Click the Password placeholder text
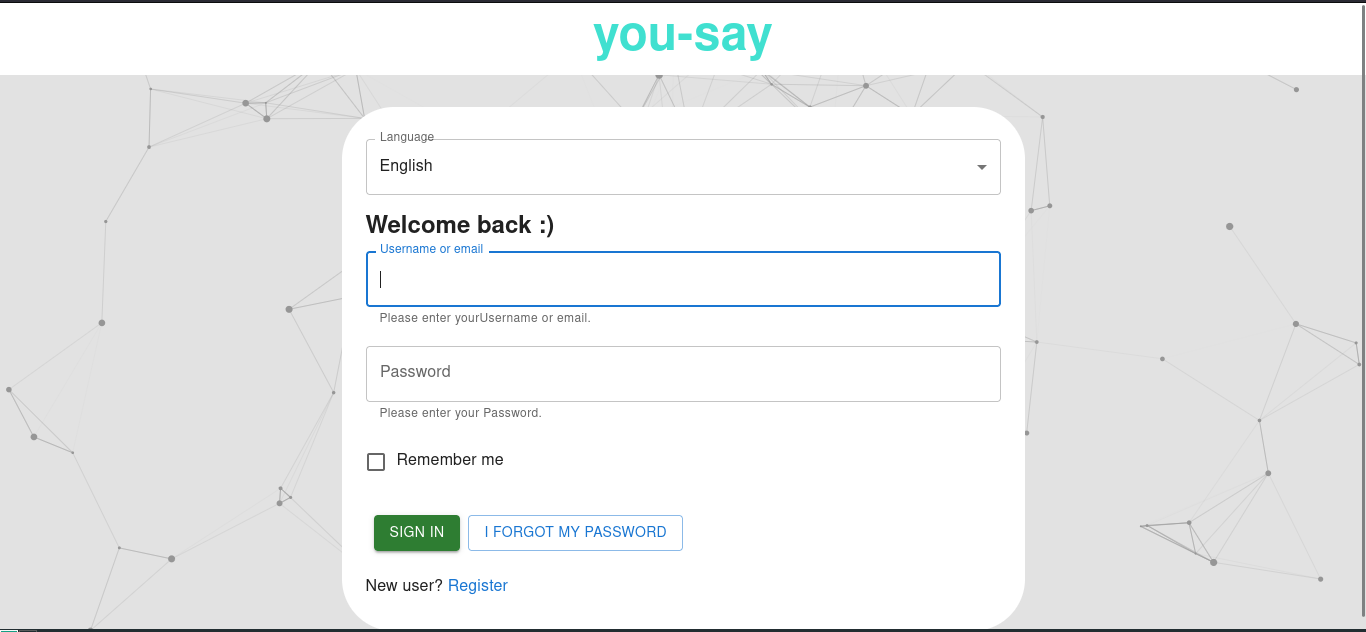Screen dimensions: 1366x632 [415, 371]
